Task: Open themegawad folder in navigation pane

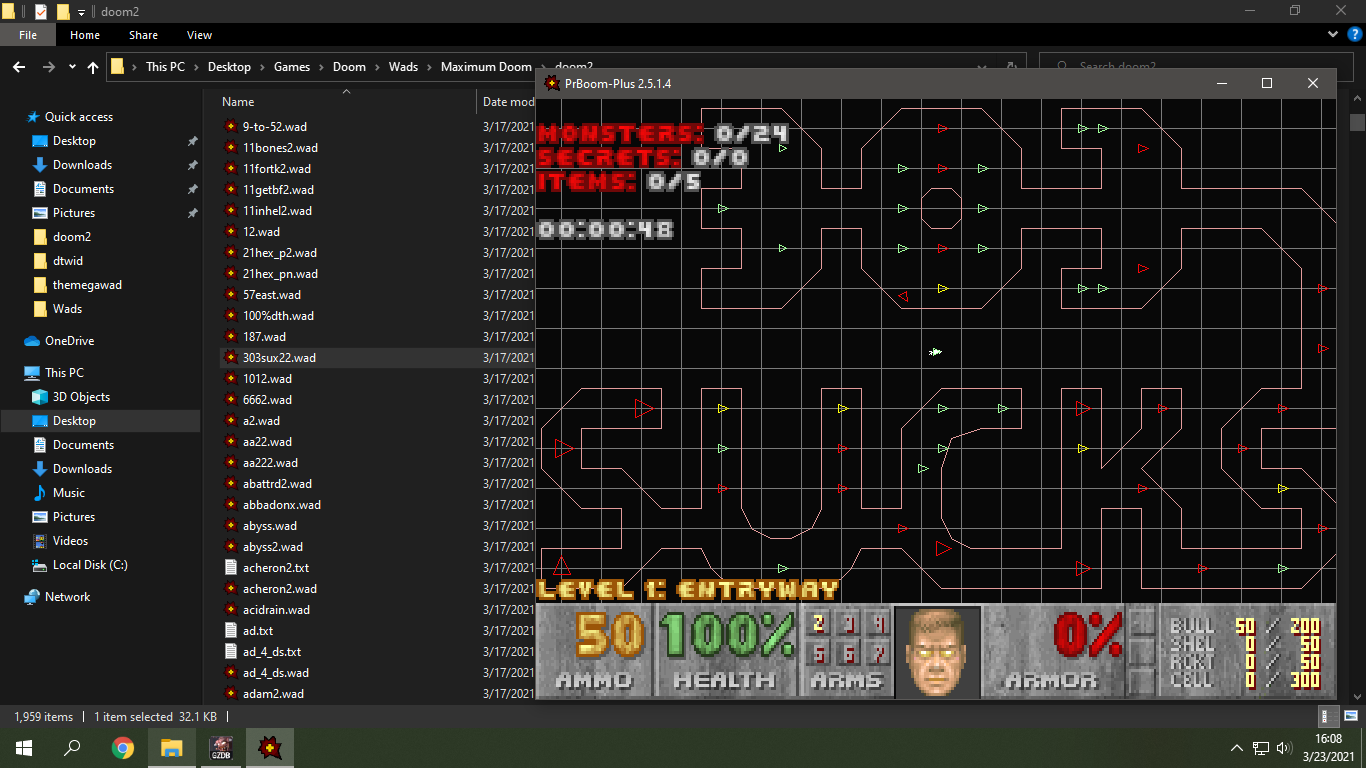Action: [87, 285]
